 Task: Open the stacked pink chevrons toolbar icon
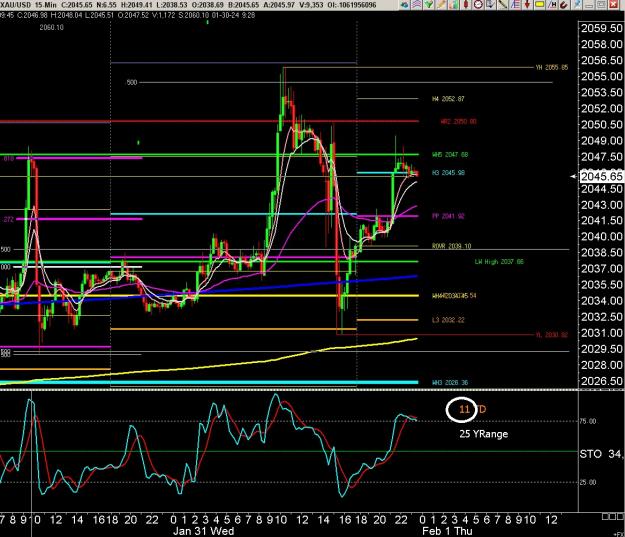(417, 4)
